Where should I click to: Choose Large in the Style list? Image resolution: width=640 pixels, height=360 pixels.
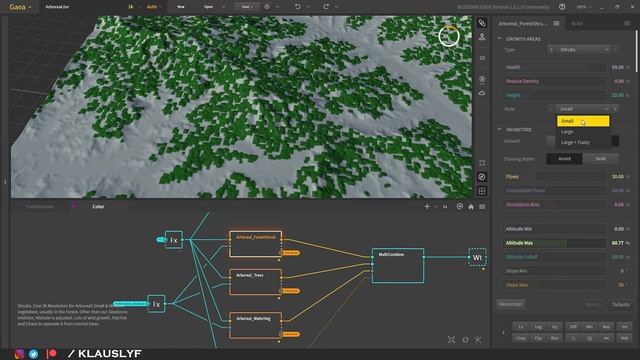pyautogui.click(x=583, y=132)
